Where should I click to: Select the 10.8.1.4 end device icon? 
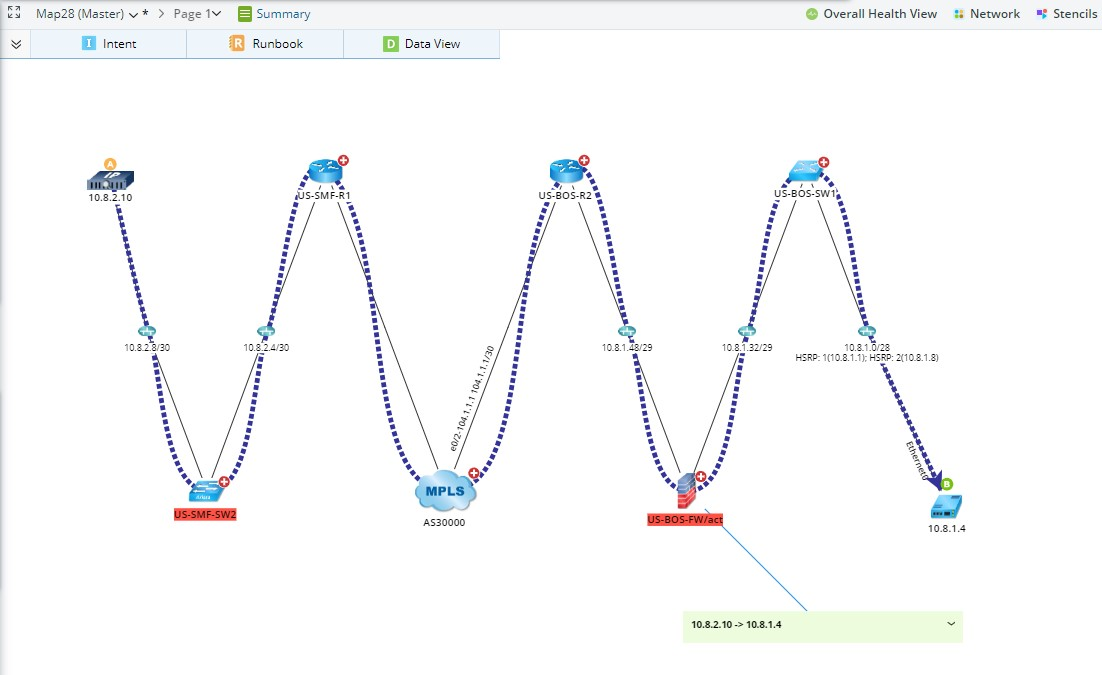click(946, 506)
